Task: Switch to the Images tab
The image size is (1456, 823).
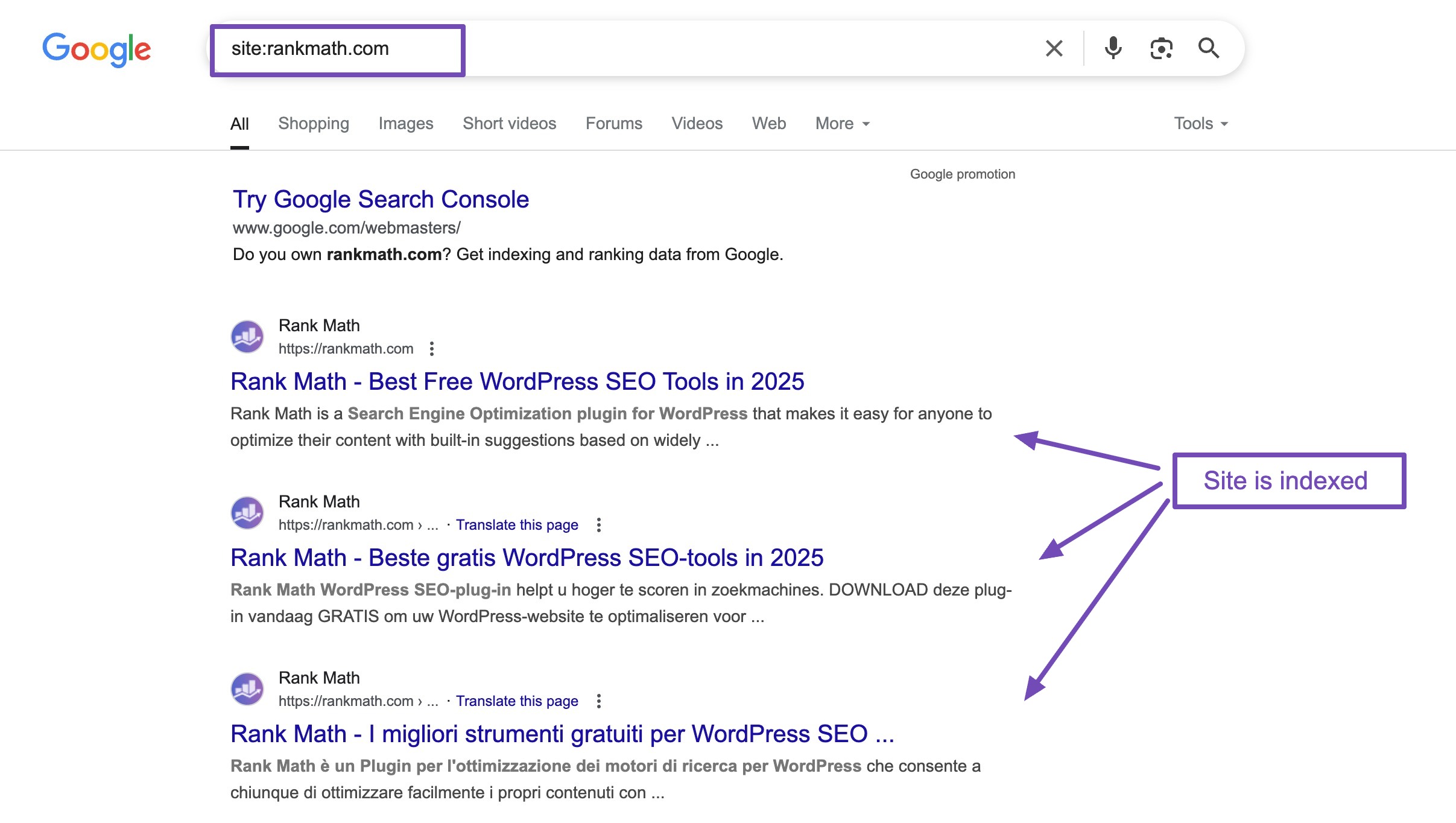Action: (406, 124)
